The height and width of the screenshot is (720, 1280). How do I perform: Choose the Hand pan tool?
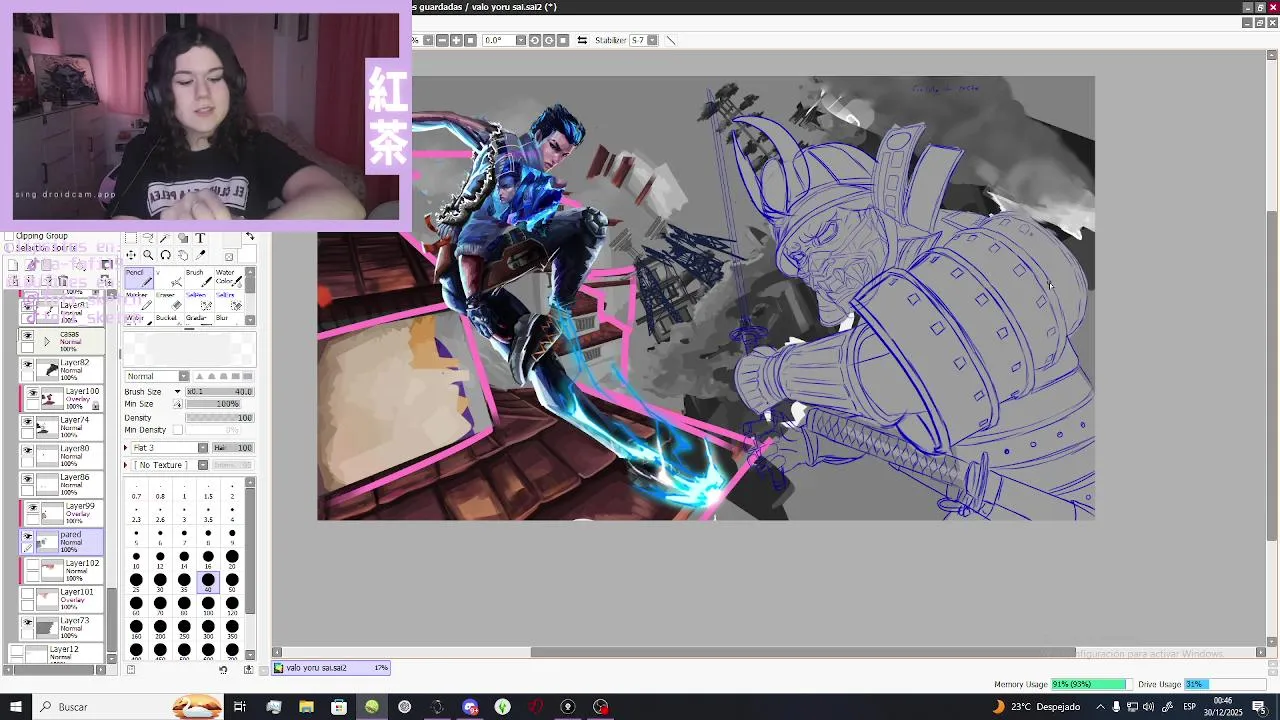pos(183,256)
